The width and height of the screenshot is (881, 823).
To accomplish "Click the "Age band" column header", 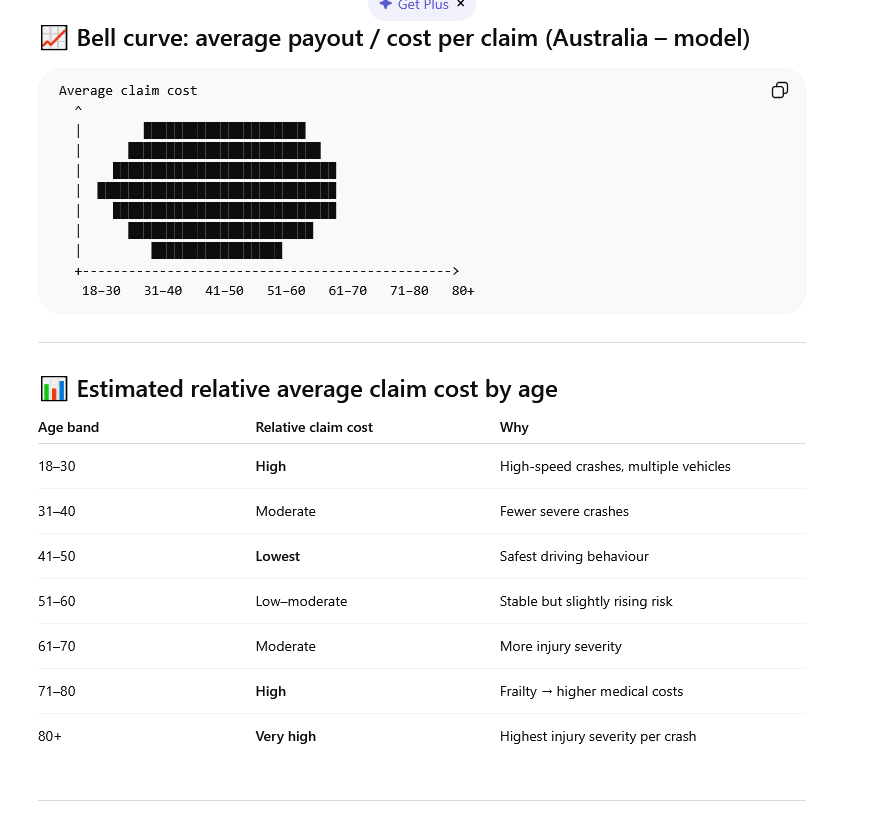I will [69, 427].
